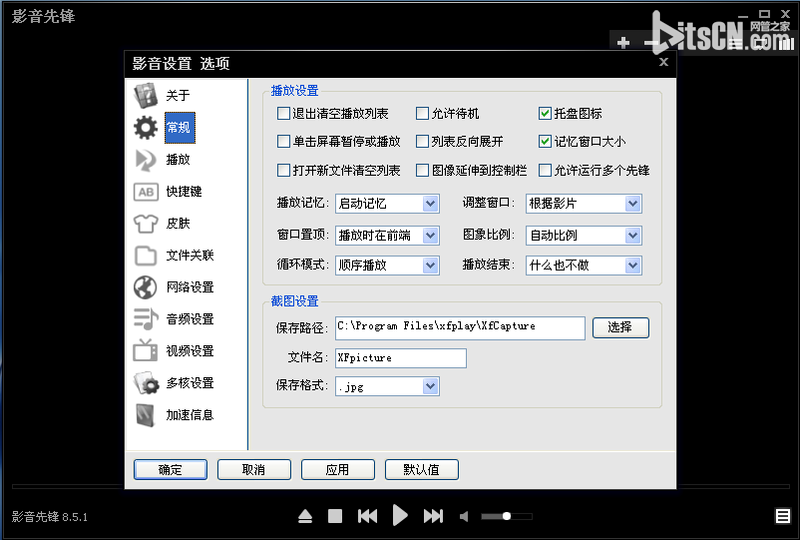800x540 pixels.
Task: Select the 常规 gear icon
Action: pos(146,128)
